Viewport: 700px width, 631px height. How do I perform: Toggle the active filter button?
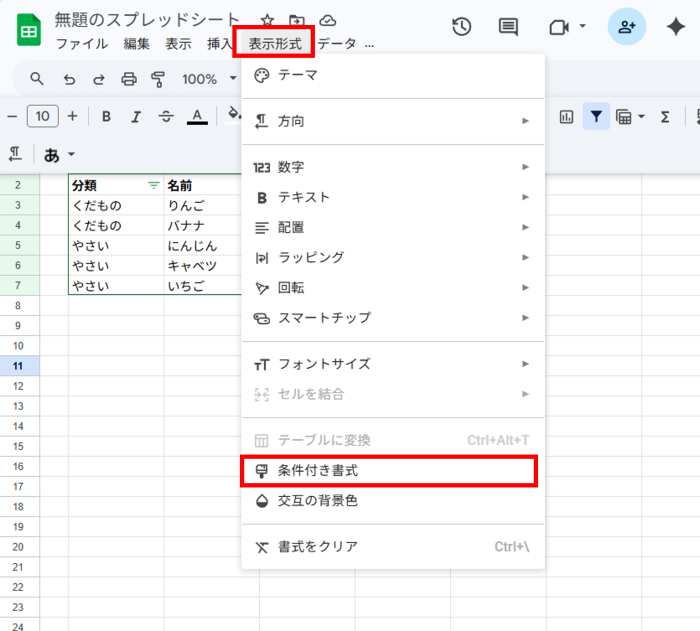coord(596,117)
